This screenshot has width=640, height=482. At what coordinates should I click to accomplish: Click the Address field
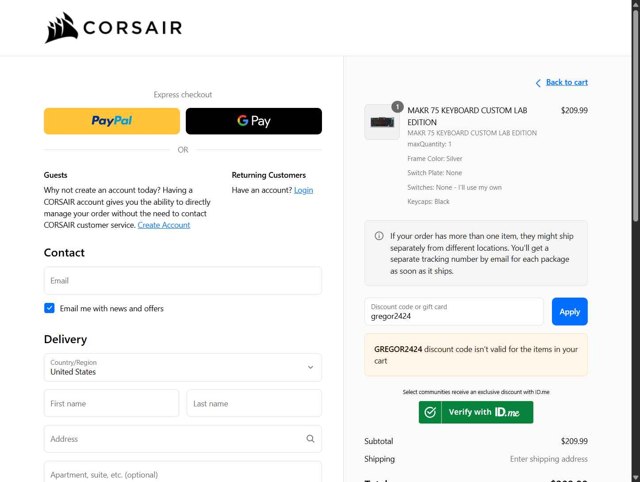click(x=183, y=439)
